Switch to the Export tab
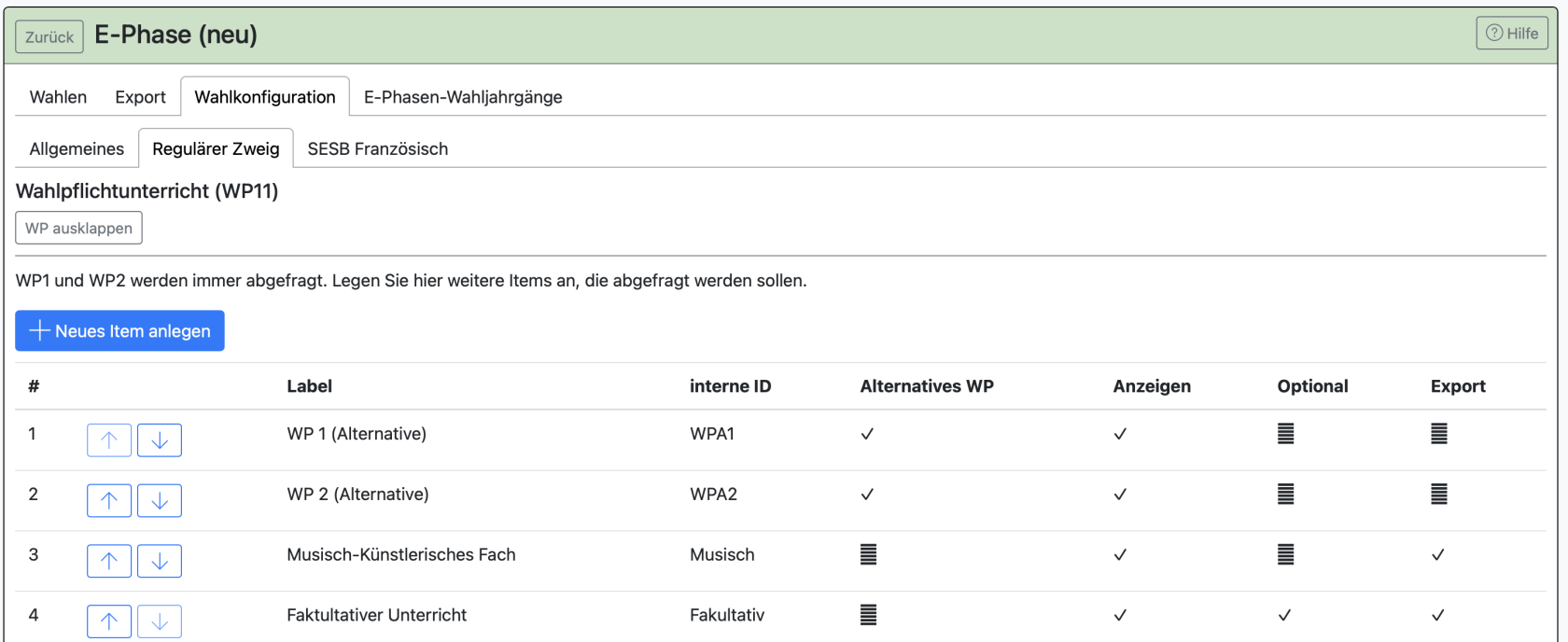This screenshot has width=1568, height=642. coord(140,97)
